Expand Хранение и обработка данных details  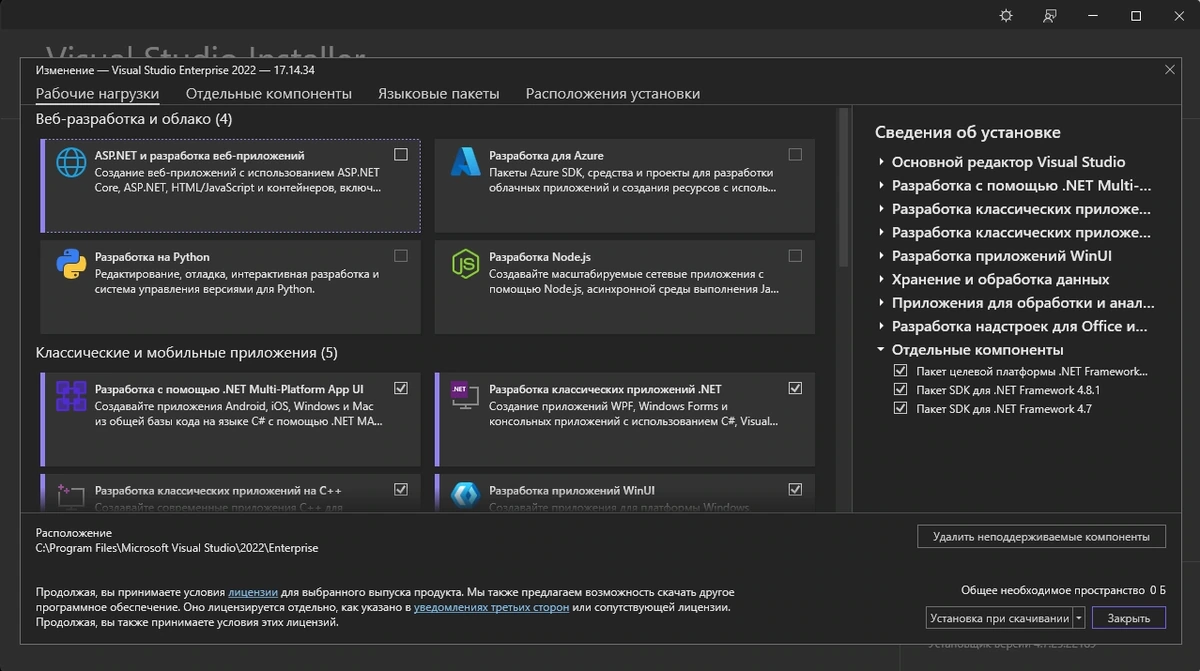(x=882, y=280)
